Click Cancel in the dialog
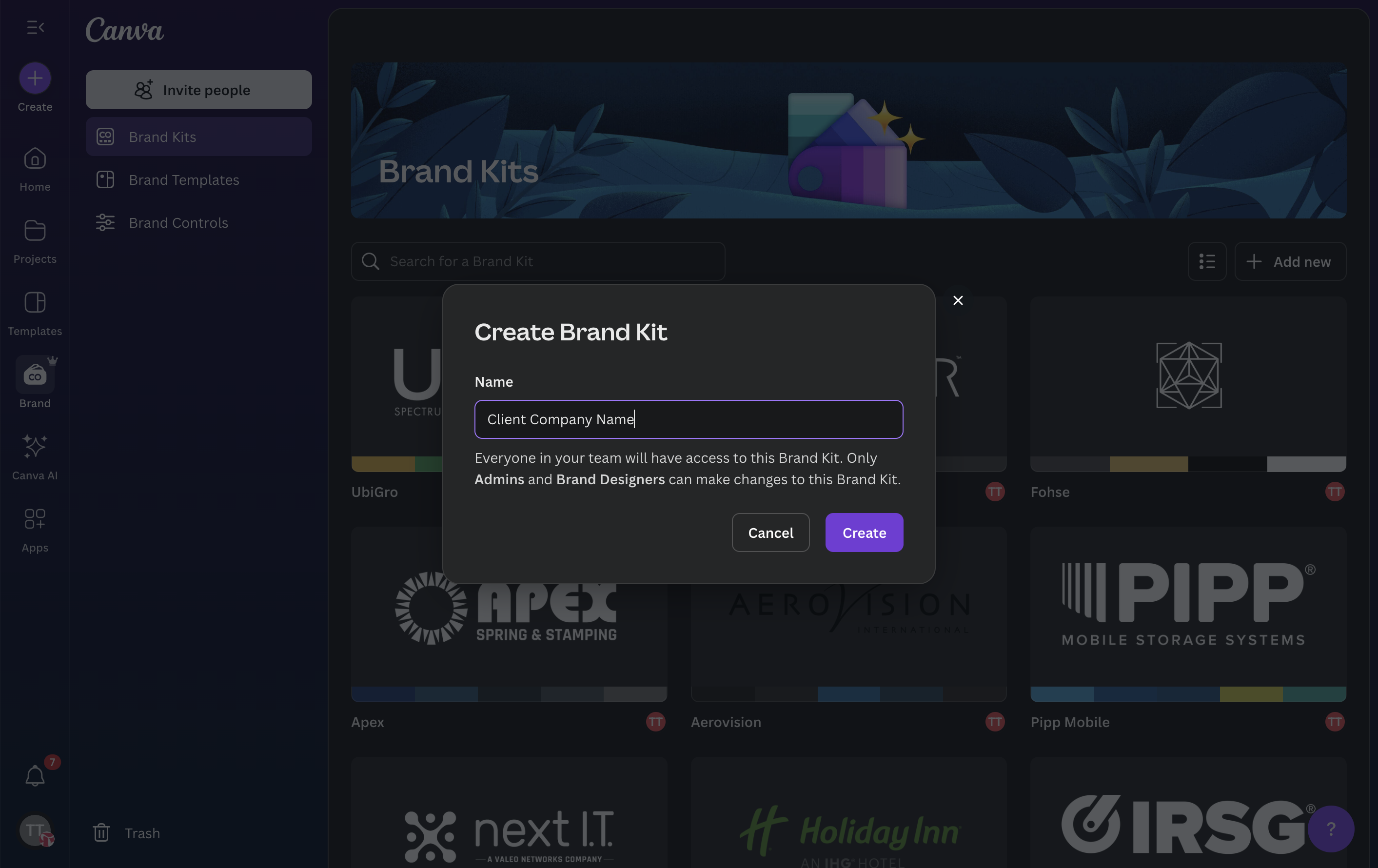The width and height of the screenshot is (1378, 868). click(x=770, y=533)
